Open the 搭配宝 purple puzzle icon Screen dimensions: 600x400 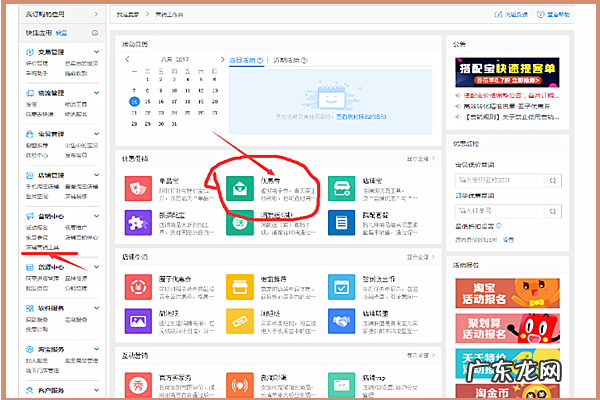(x=138, y=222)
